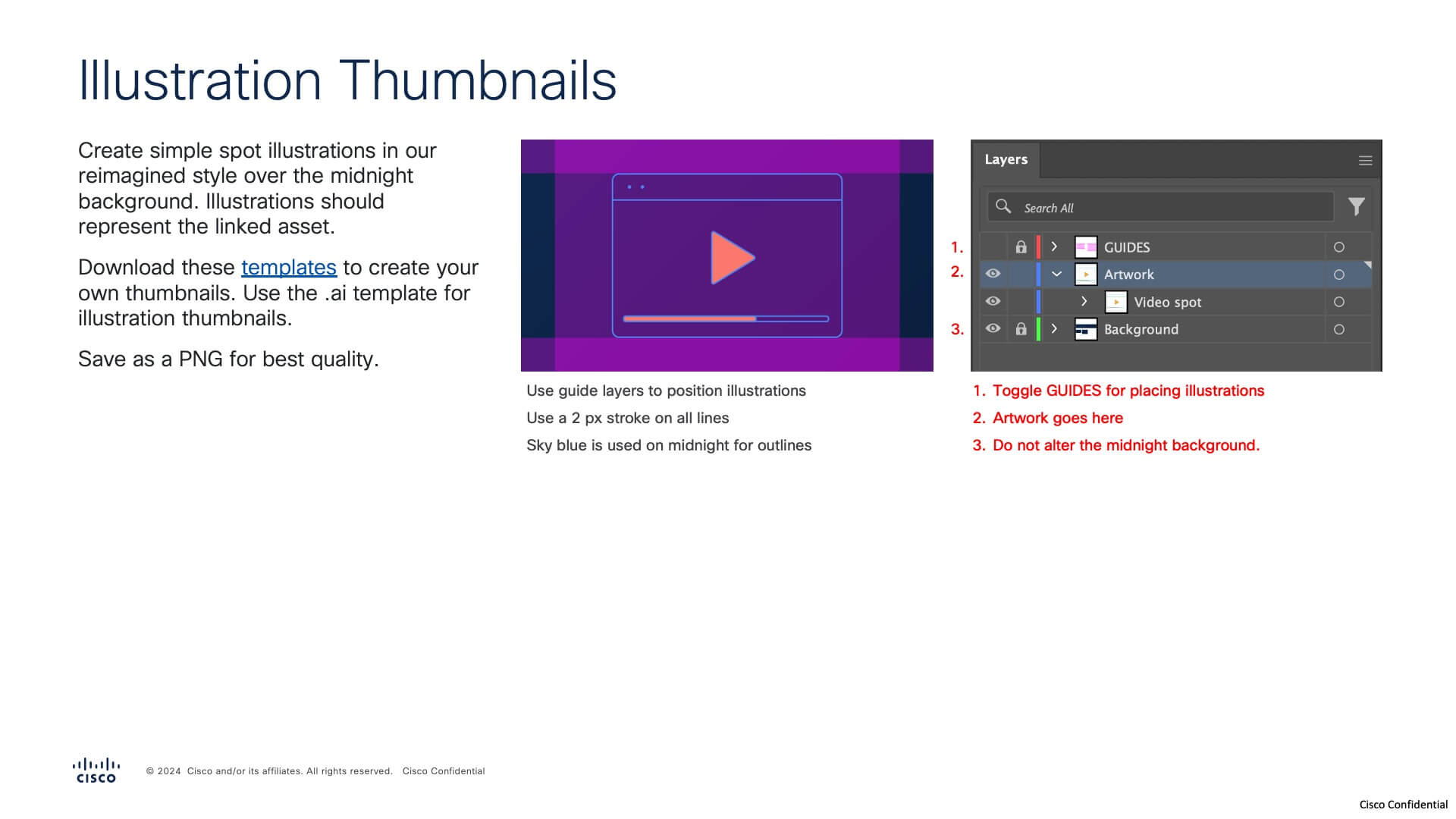Toggle visibility eye on Background layer
The height and width of the screenshot is (819, 1456).
pos(991,329)
